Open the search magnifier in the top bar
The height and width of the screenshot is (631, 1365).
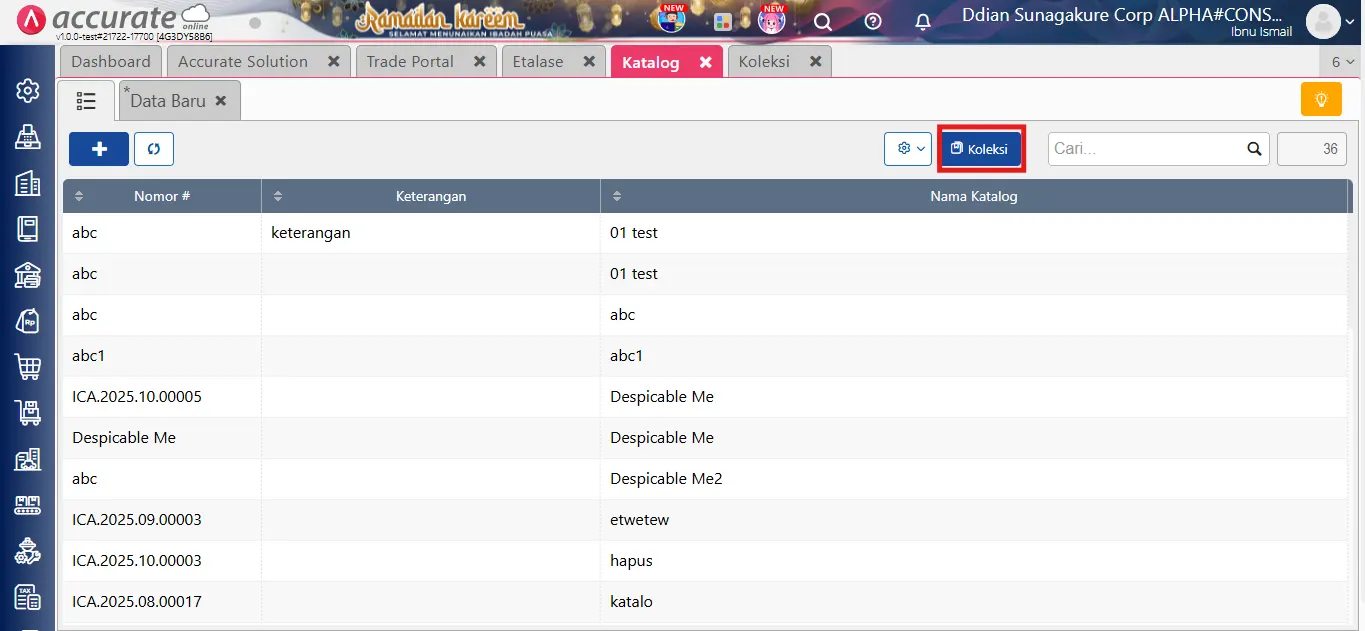point(822,22)
